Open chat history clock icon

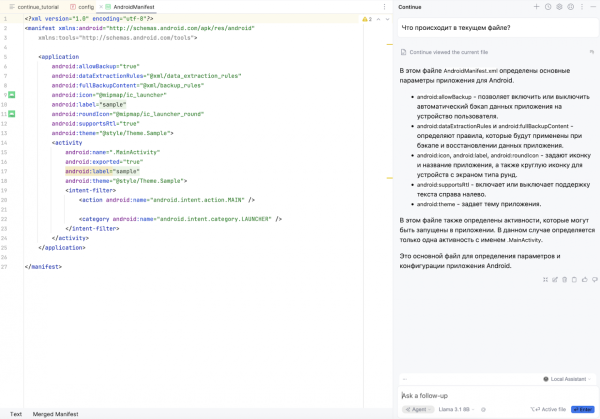(548, 7)
